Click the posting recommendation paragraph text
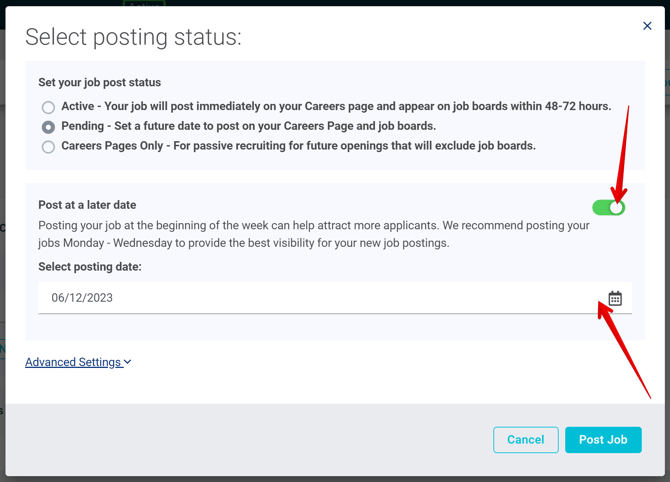Image resolution: width=670 pixels, height=482 pixels. 313,234
